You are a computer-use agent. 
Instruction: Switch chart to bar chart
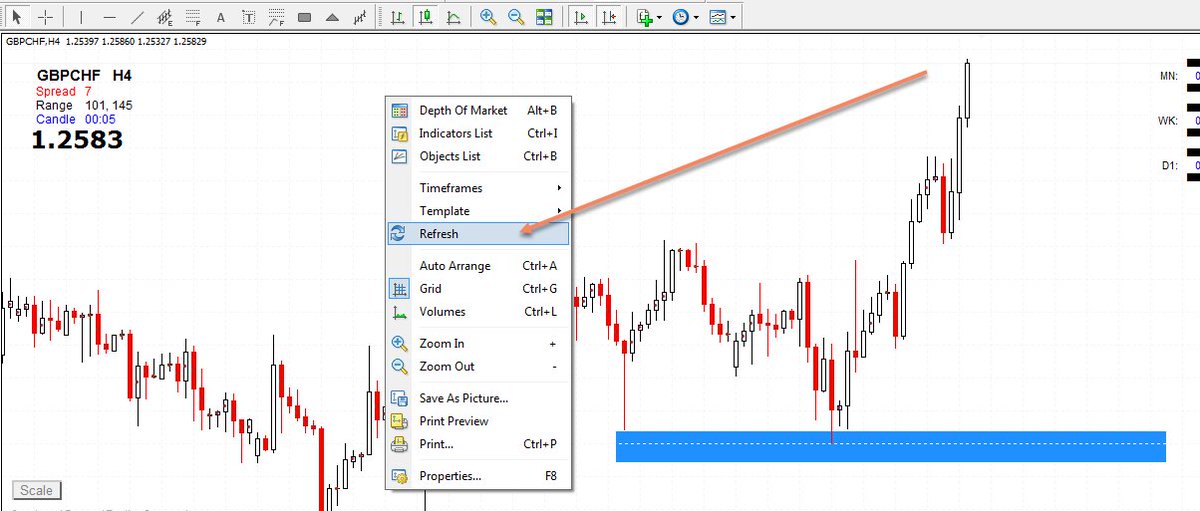(x=398, y=17)
